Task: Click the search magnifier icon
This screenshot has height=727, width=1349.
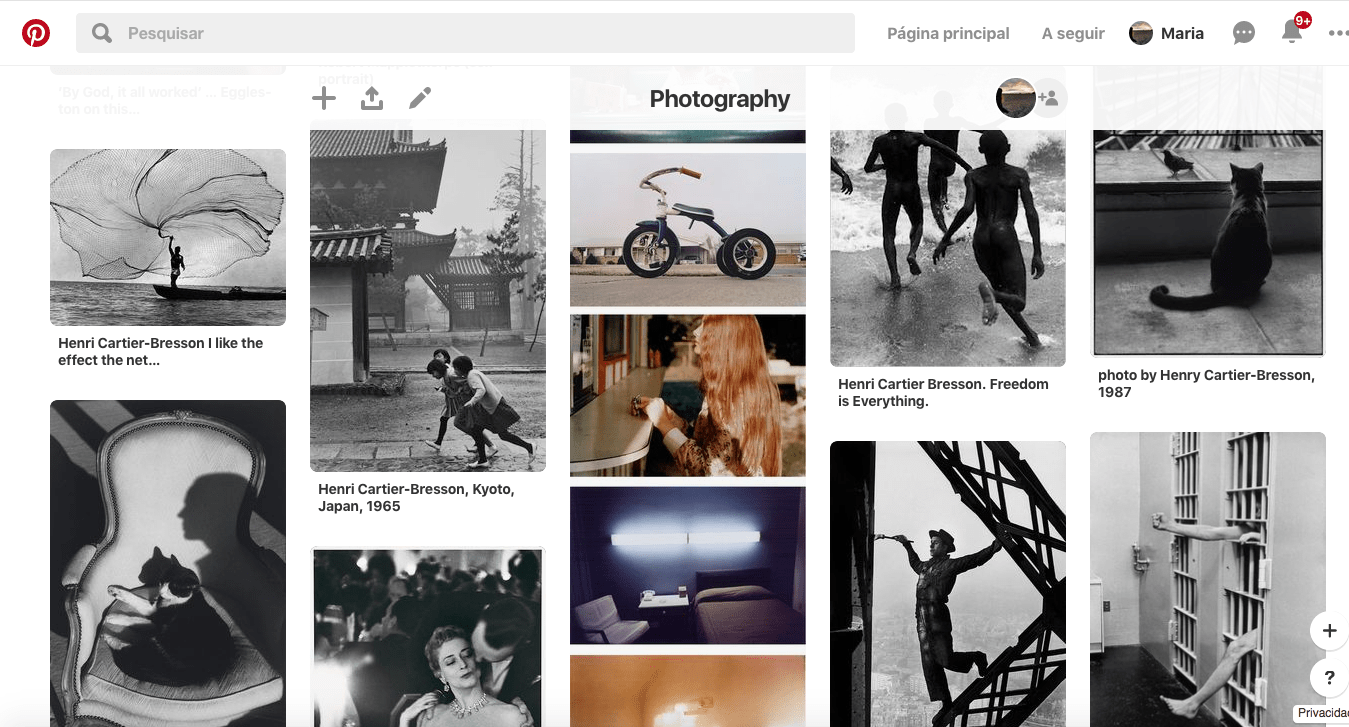Action: (102, 33)
